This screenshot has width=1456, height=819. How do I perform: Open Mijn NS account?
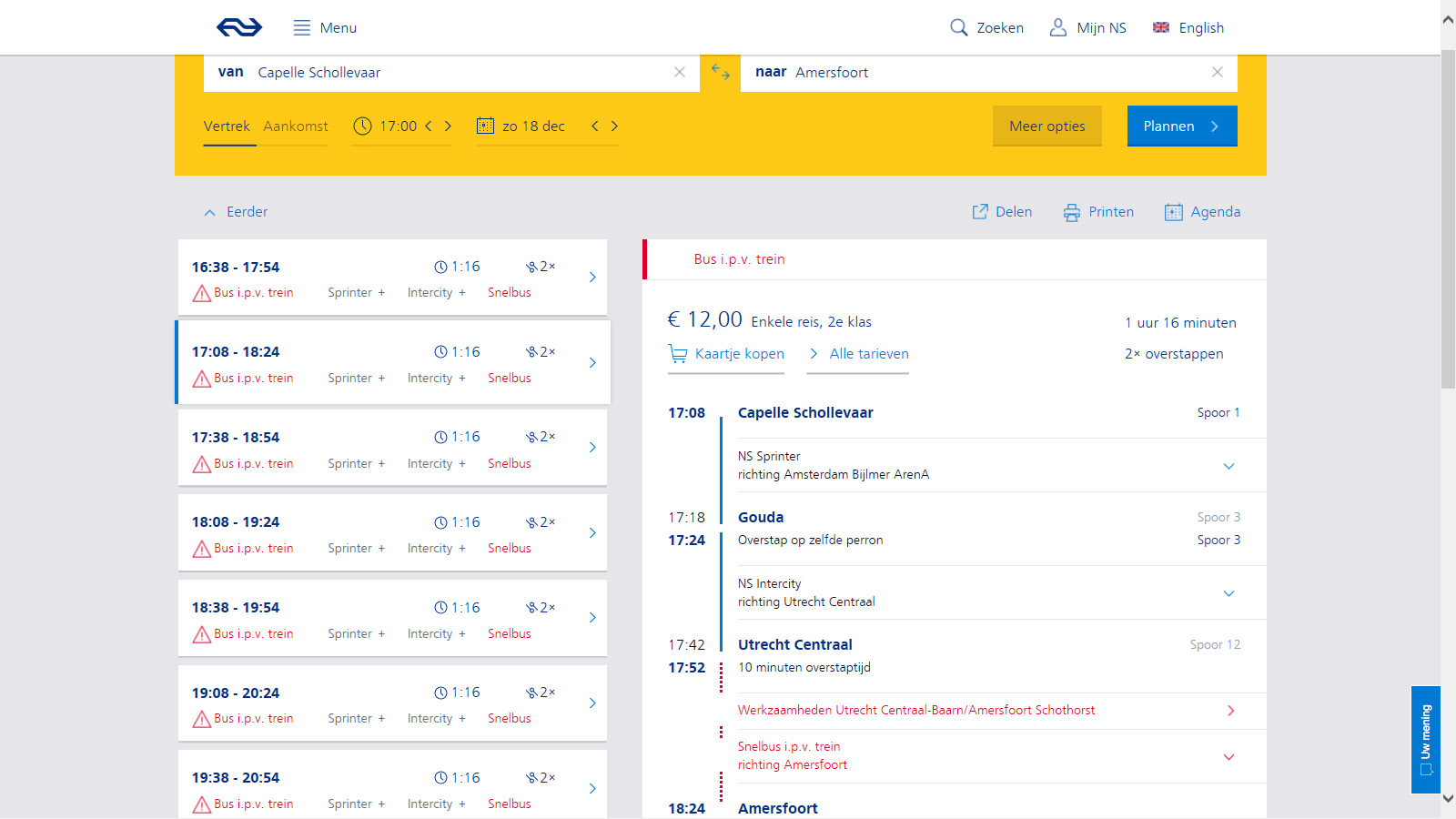click(1088, 28)
